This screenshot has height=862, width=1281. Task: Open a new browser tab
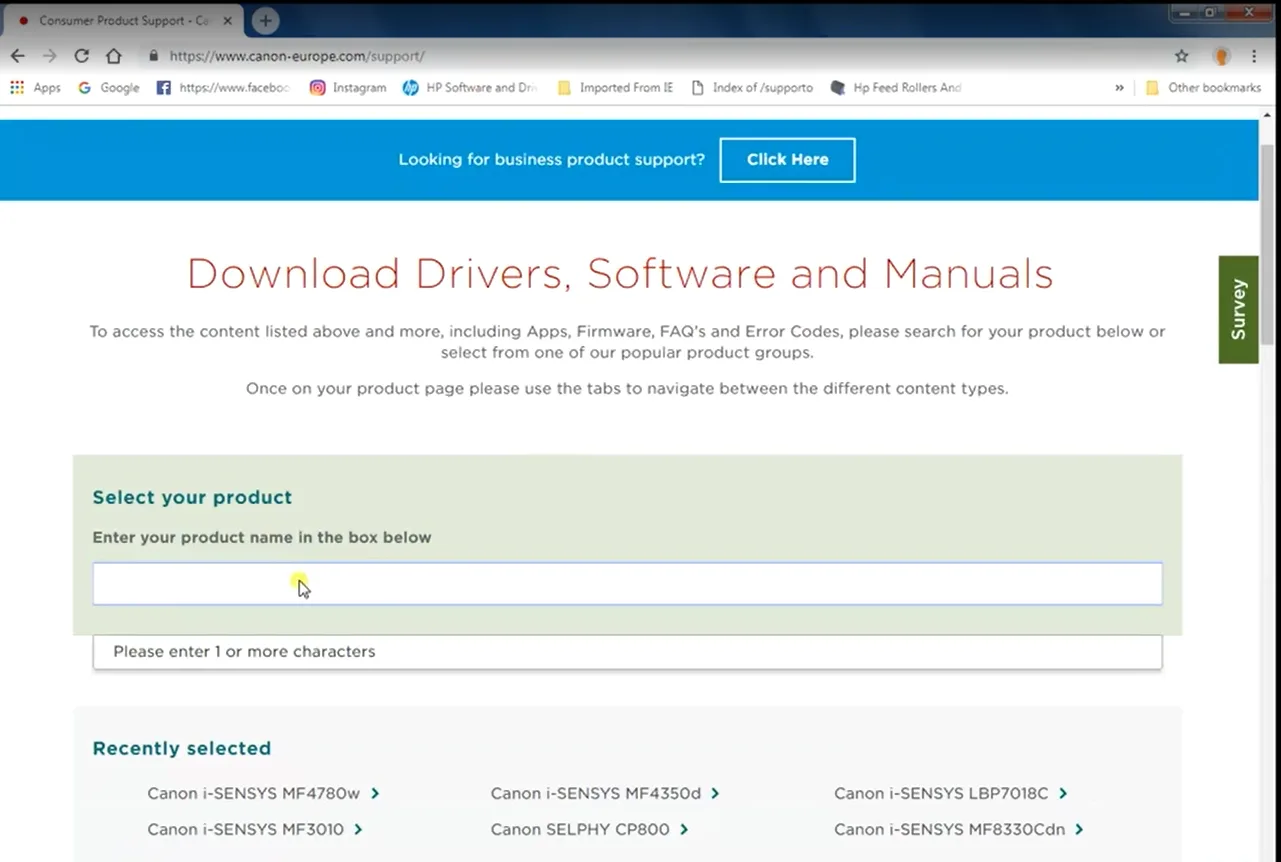pos(265,20)
